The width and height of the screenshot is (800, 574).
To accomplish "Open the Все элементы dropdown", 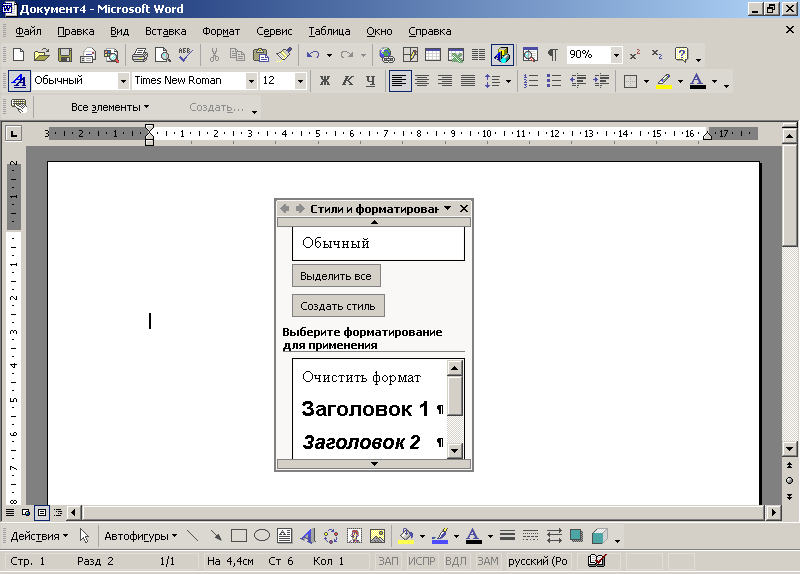I will 110,107.
